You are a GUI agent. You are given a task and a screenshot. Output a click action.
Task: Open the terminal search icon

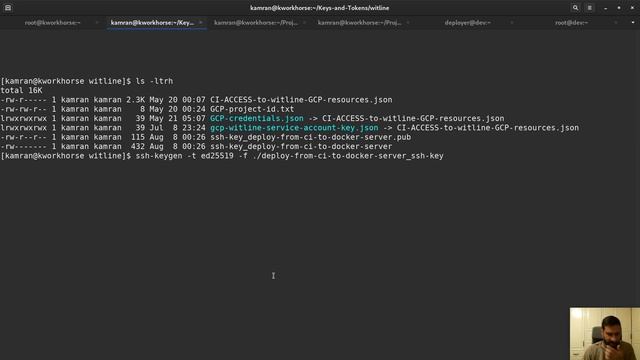click(x=576, y=8)
